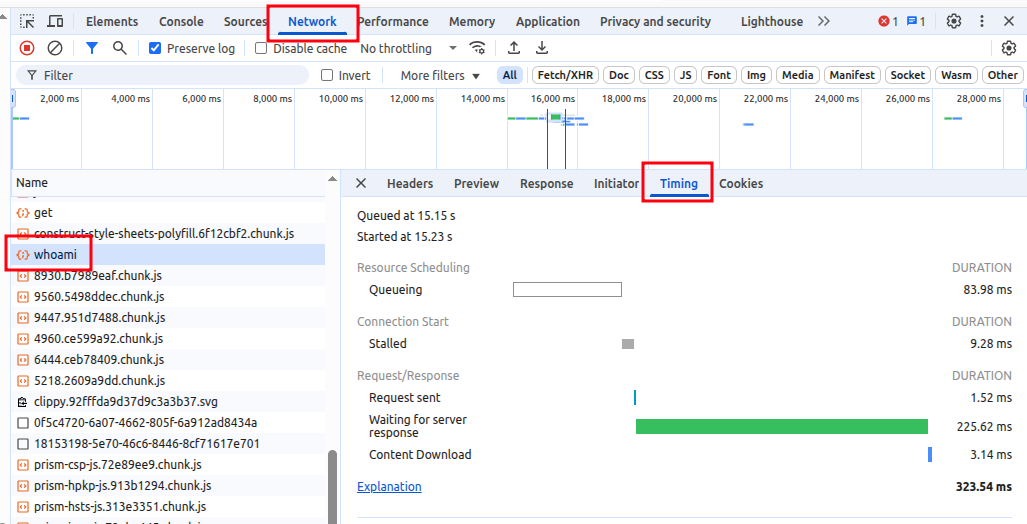Open the Headers tab of the request
The height and width of the screenshot is (524, 1027).
click(x=410, y=183)
